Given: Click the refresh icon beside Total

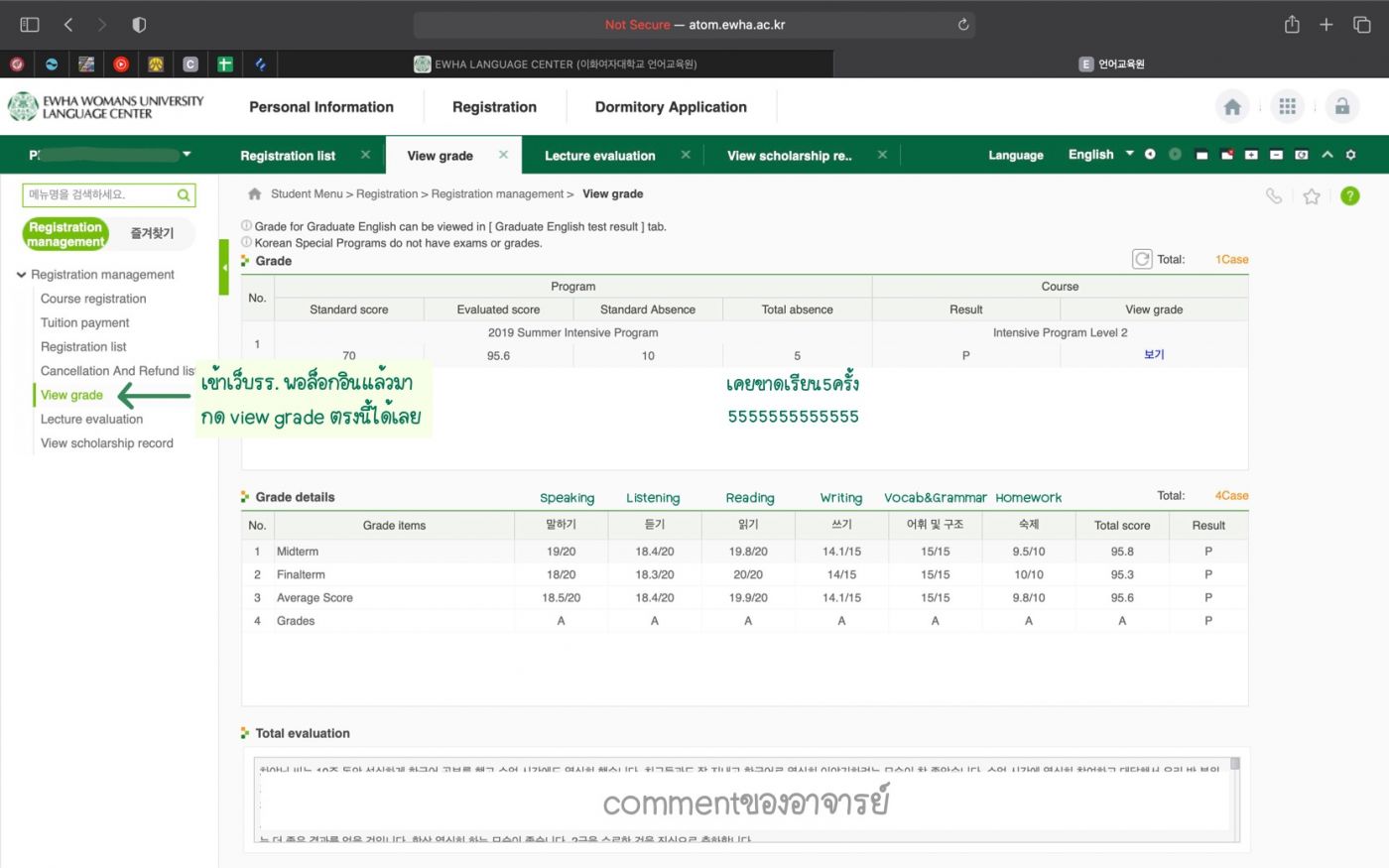Looking at the screenshot, I should [x=1142, y=259].
